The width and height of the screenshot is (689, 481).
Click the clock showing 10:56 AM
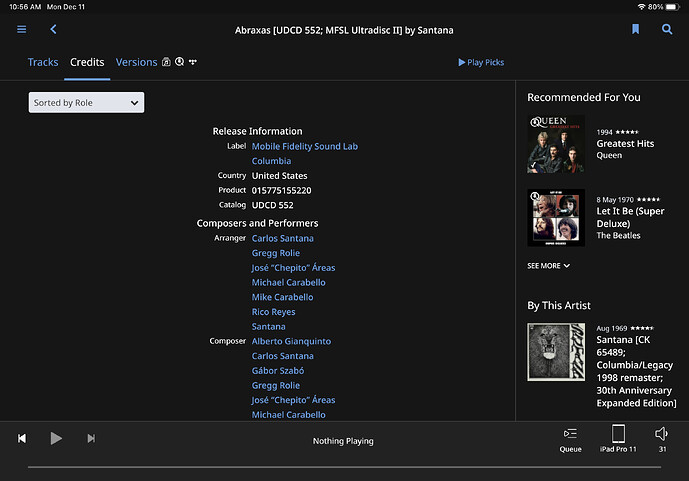[25, 7]
